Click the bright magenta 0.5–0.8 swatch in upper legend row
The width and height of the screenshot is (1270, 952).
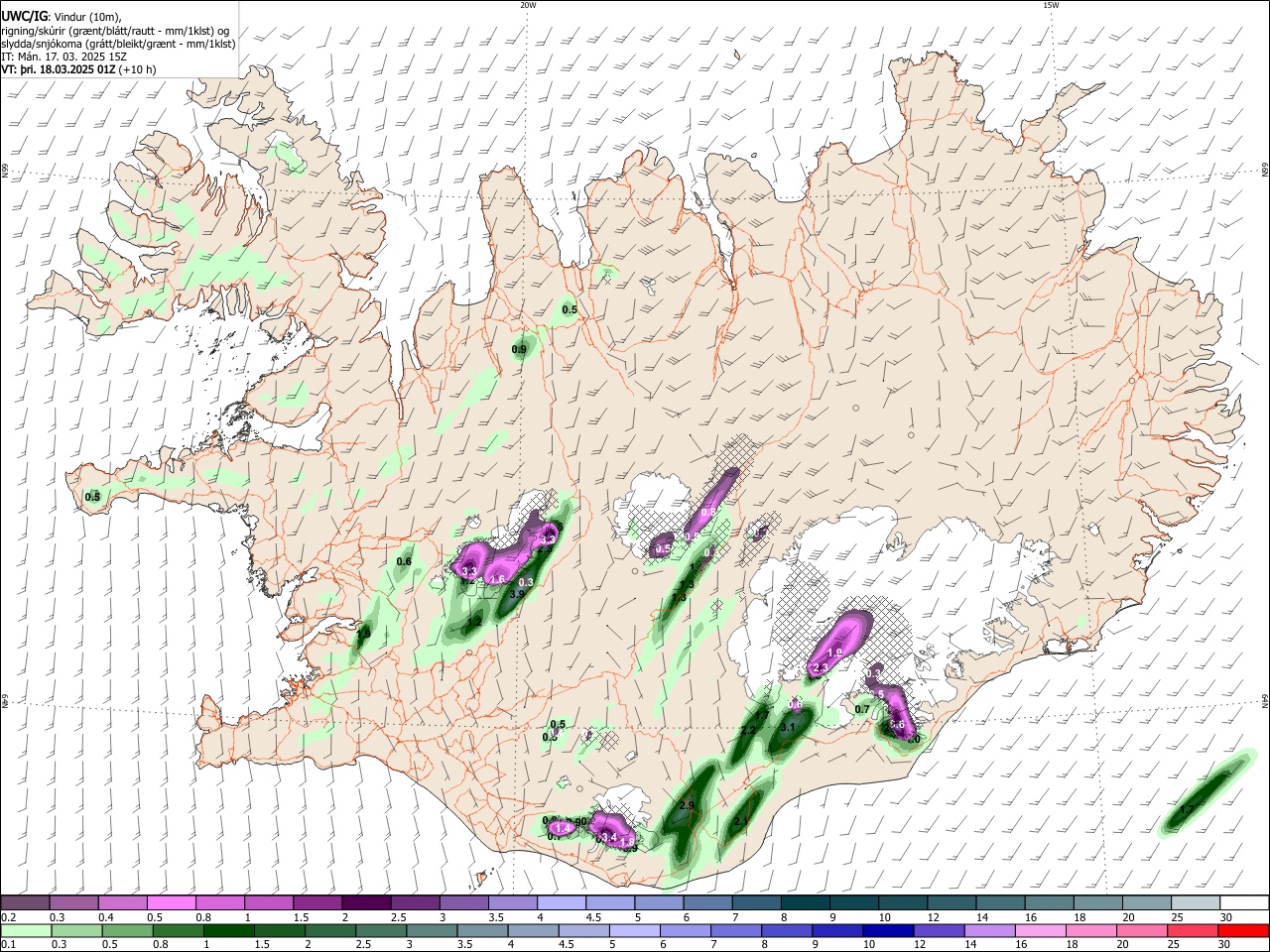(171, 902)
